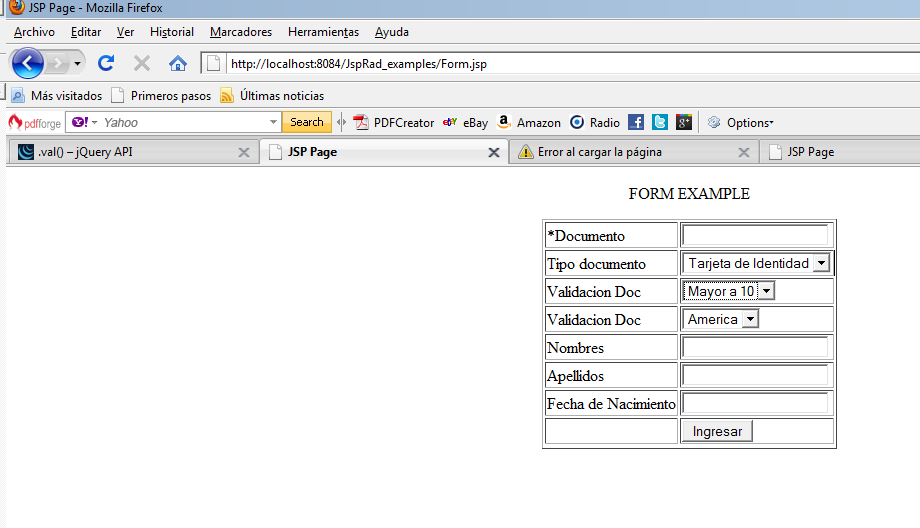Open the Herramientas menu

pos(323,32)
